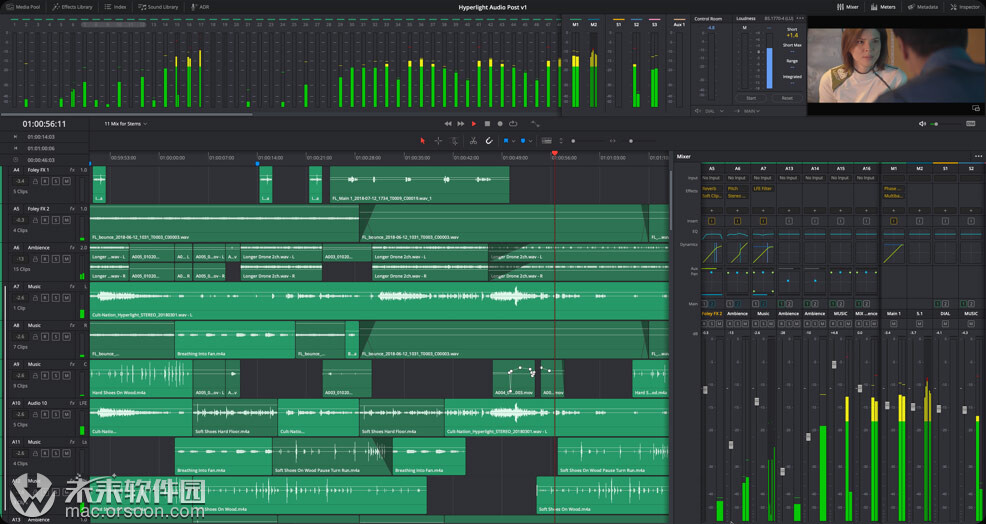
Task: Add an effect to the M1 bus
Action: [x=893, y=211]
